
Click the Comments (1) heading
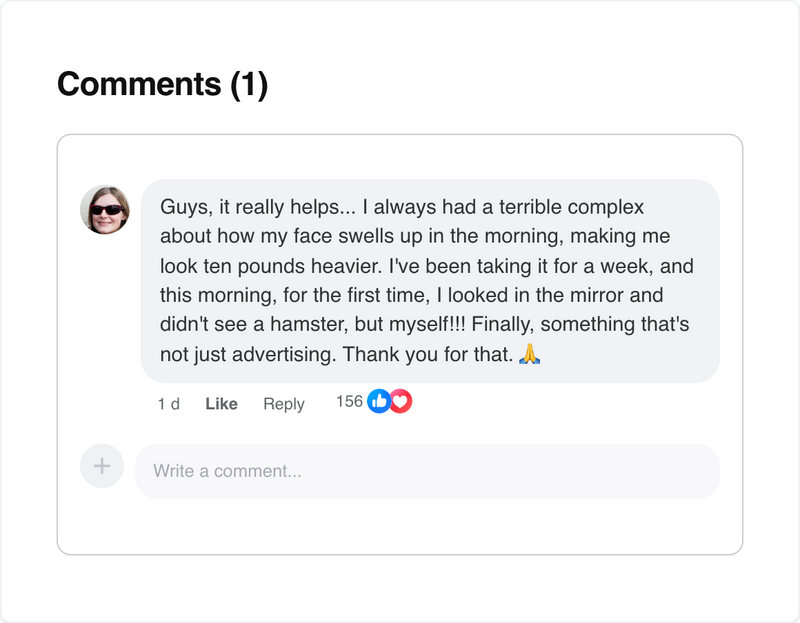[x=163, y=84]
